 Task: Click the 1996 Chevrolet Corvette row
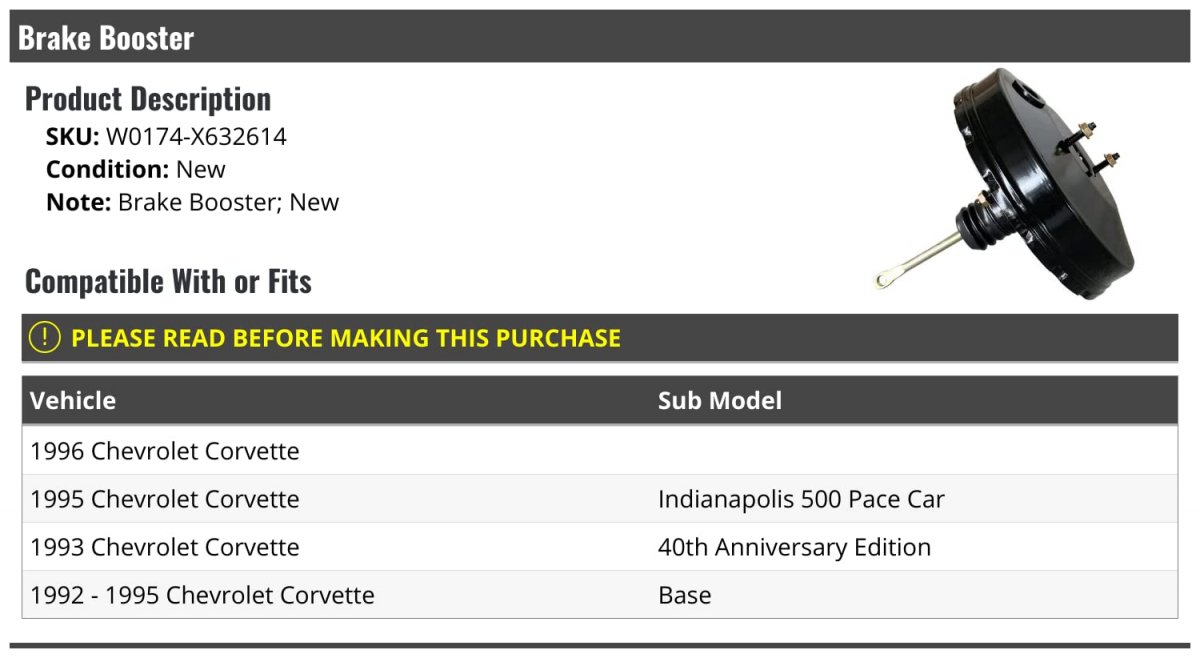600,451
